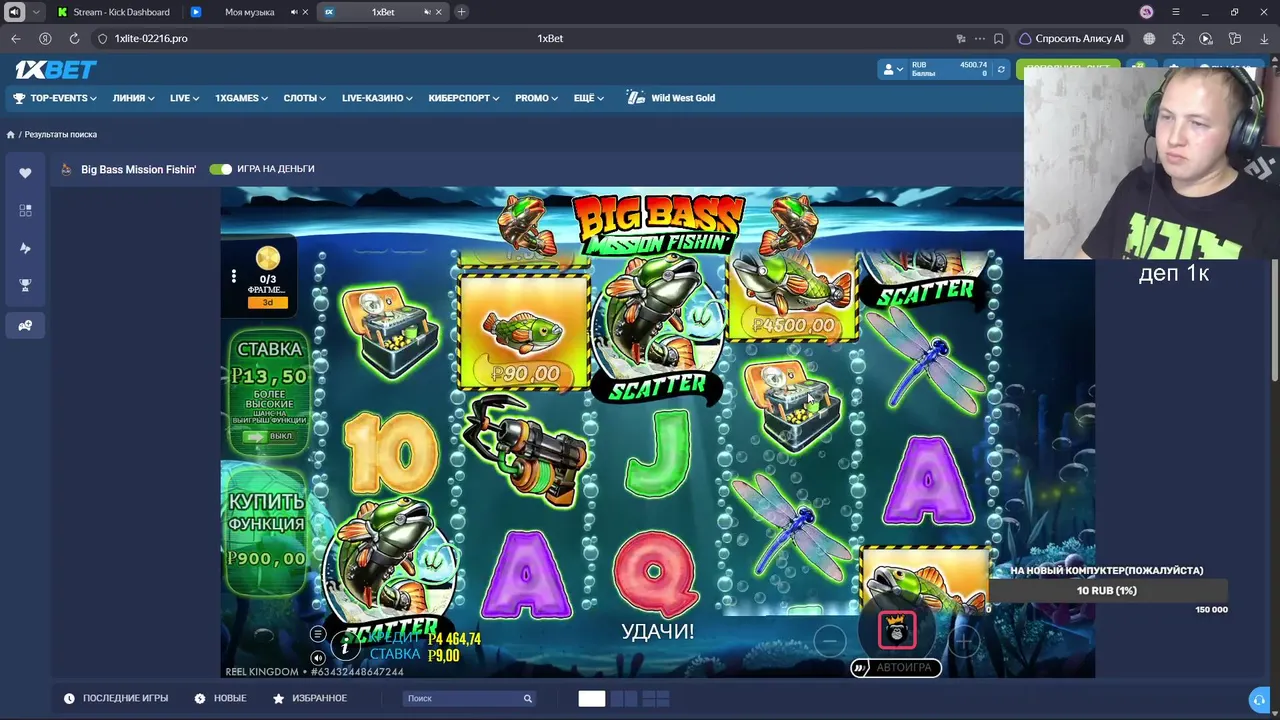Click the browser sound indicator at top-left
This screenshot has width=1280, height=720.
tap(14, 12)
